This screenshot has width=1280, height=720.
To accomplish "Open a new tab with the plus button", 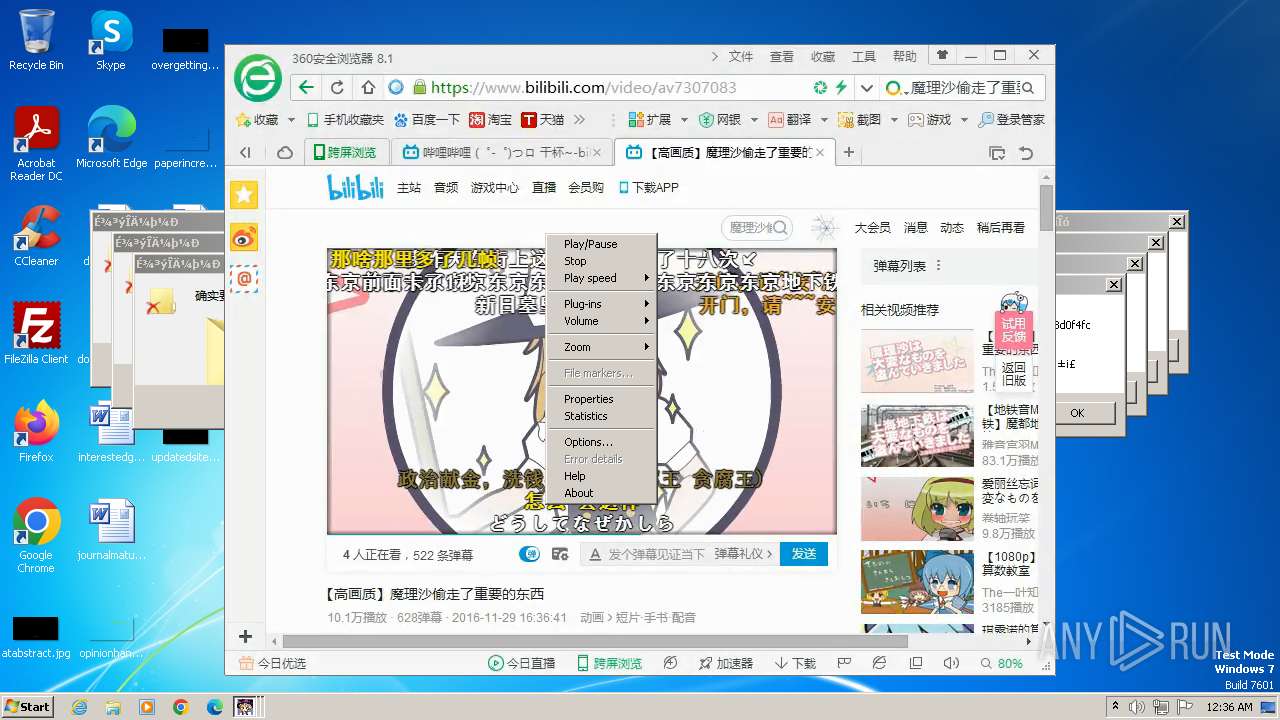I will (x=848, y=152).
